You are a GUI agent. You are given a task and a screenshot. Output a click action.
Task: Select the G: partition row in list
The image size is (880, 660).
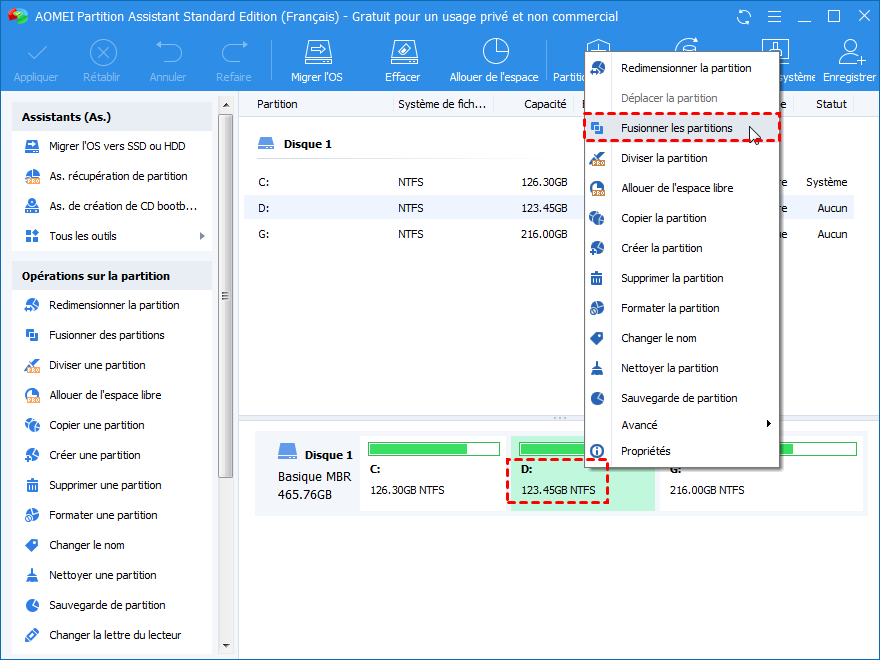412,234
